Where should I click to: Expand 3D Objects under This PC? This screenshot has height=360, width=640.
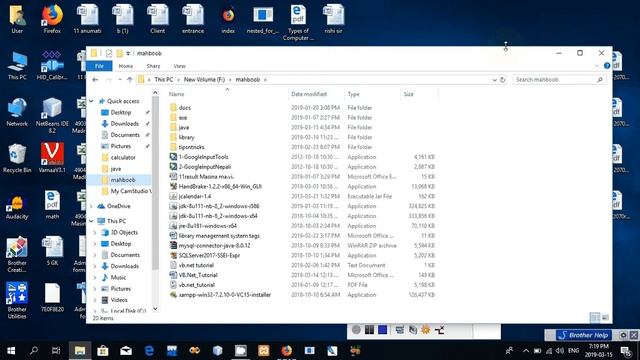pyautogui.click(x=95, y=233)
